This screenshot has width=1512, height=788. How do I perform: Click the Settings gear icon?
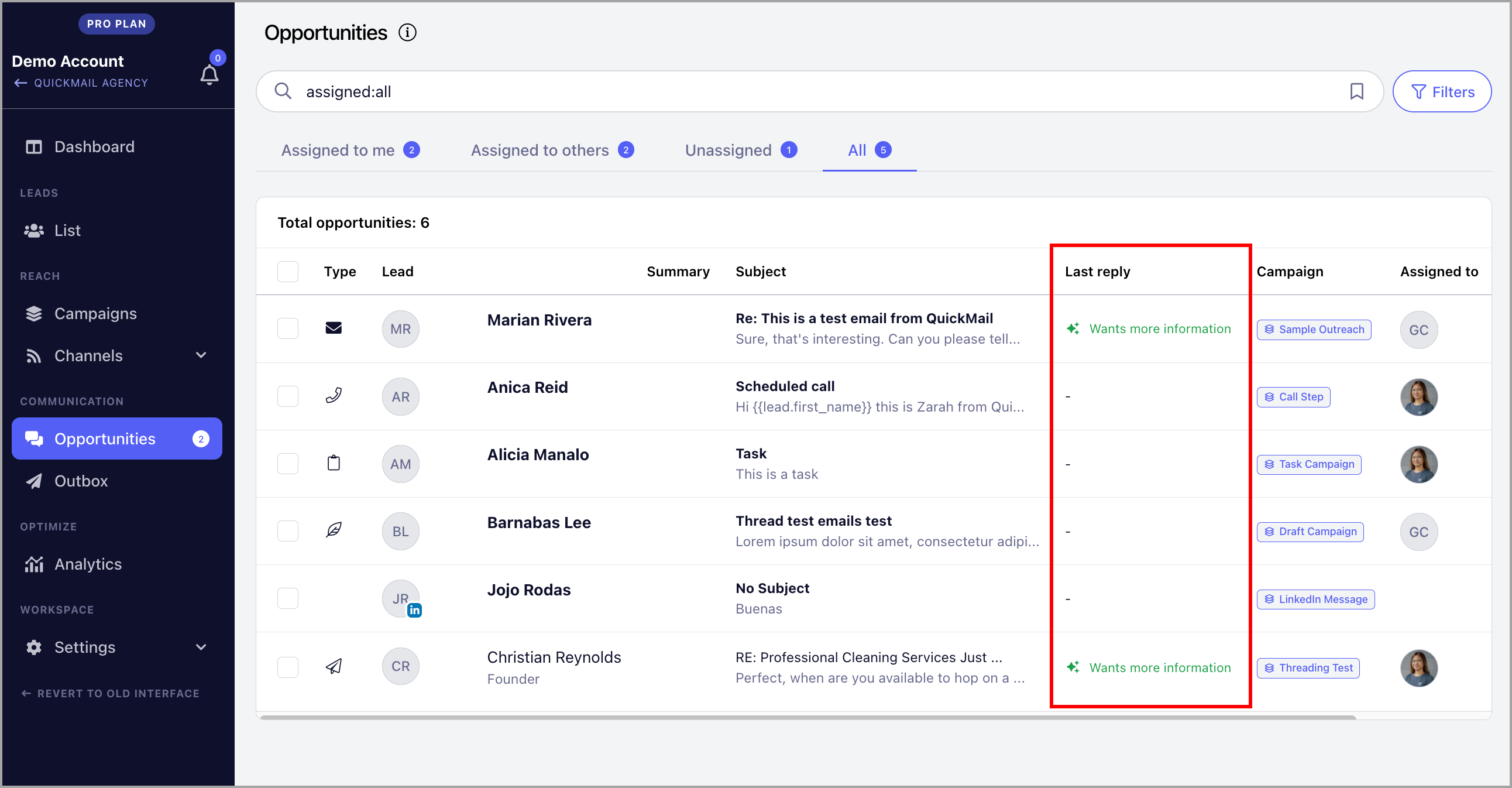(34, 647)
